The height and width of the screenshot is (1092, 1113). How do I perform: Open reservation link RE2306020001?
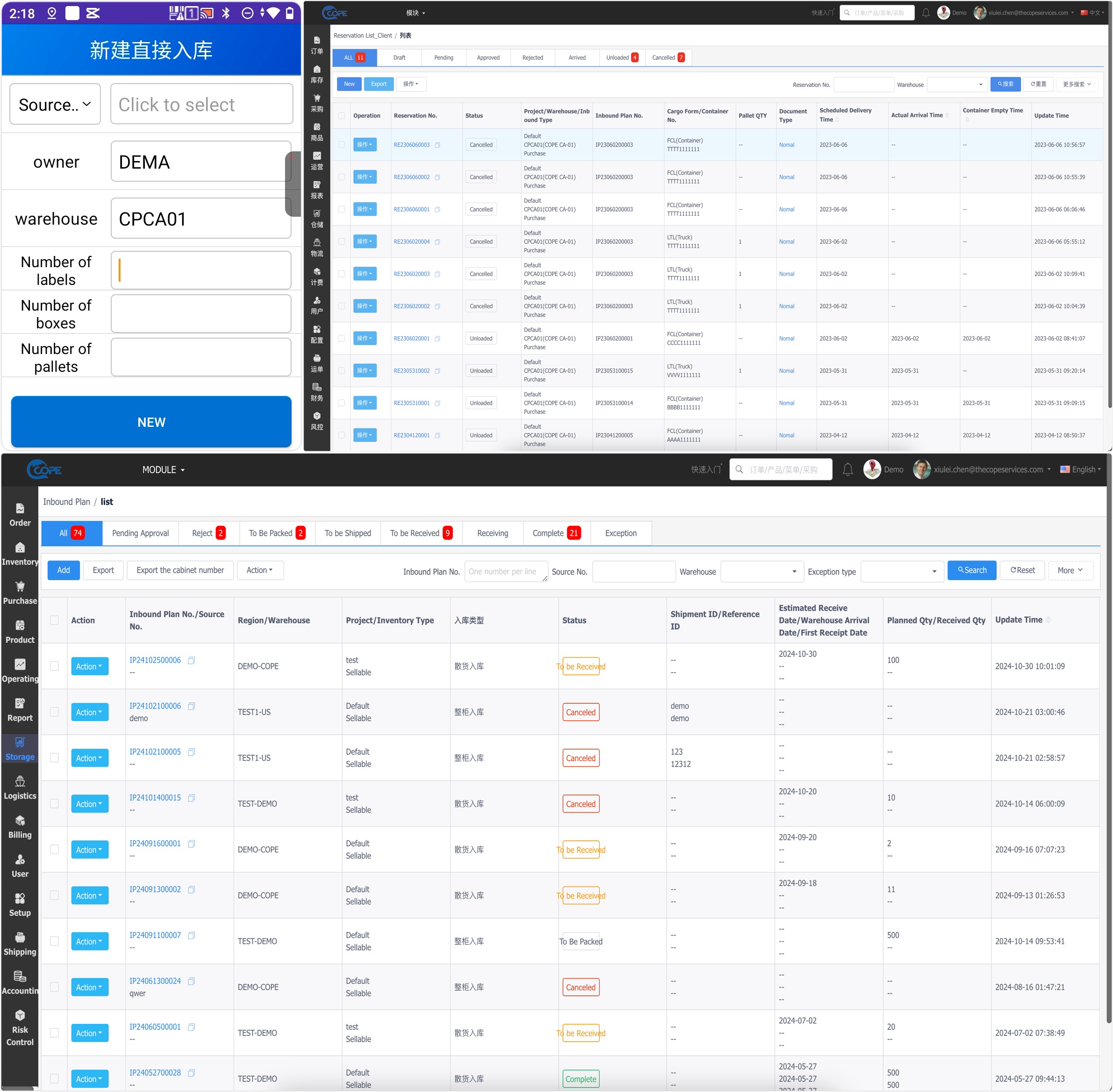tap(411, 339)
